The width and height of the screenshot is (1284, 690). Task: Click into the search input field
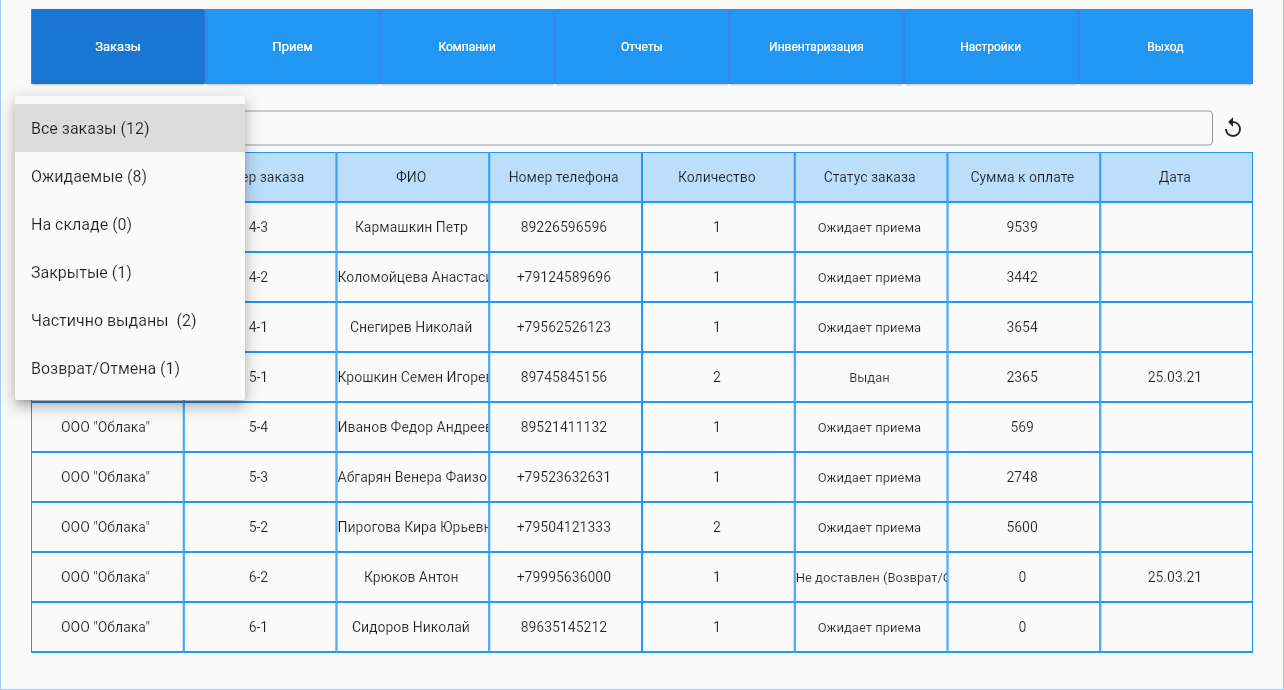click(x=728, y=128)
